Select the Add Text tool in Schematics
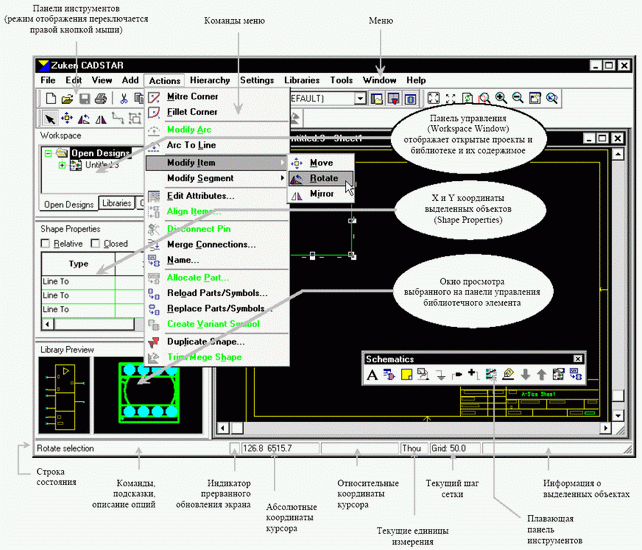Image resolution: width=642 pixels, height=550 pixels. click(372, 375)
